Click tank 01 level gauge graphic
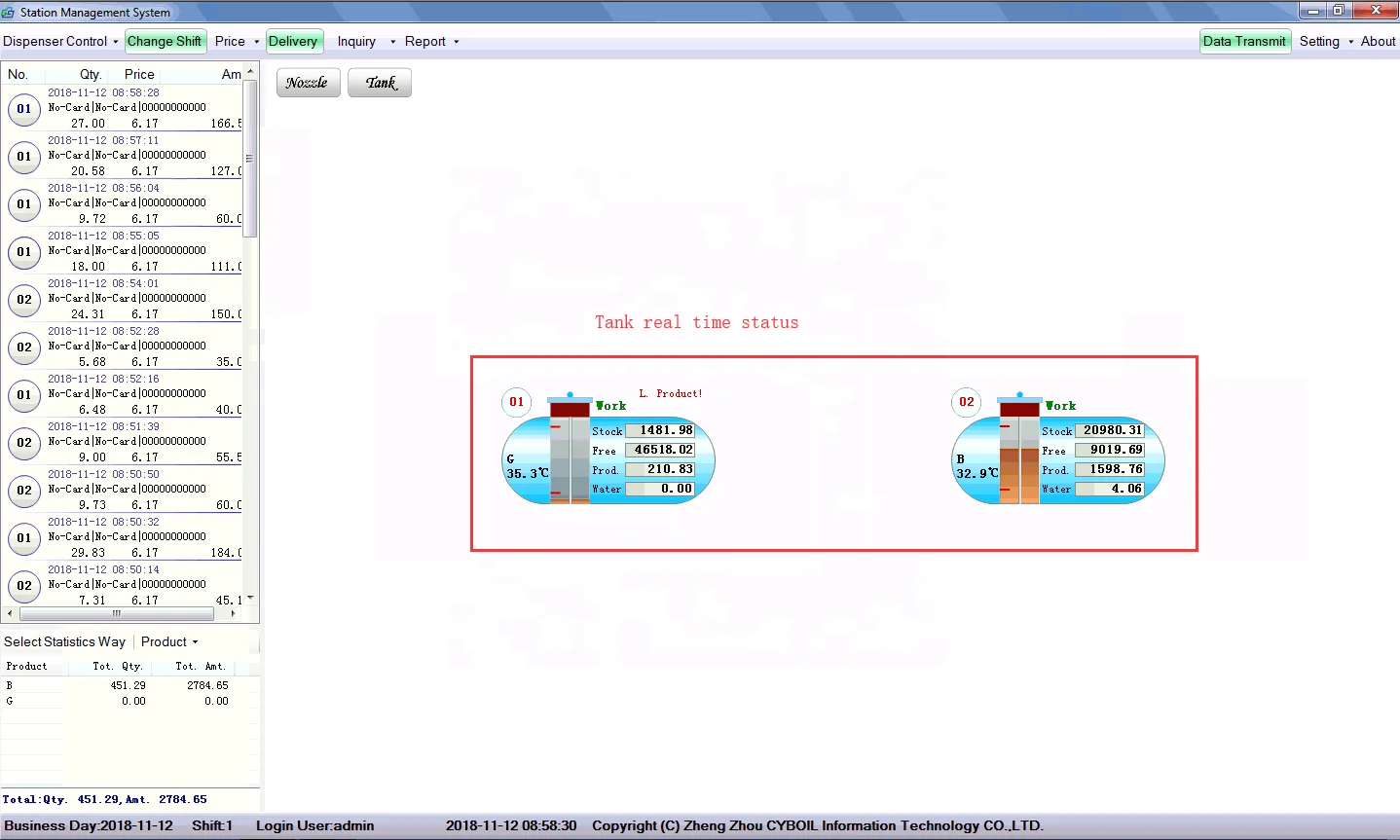 tap(570, 454)
